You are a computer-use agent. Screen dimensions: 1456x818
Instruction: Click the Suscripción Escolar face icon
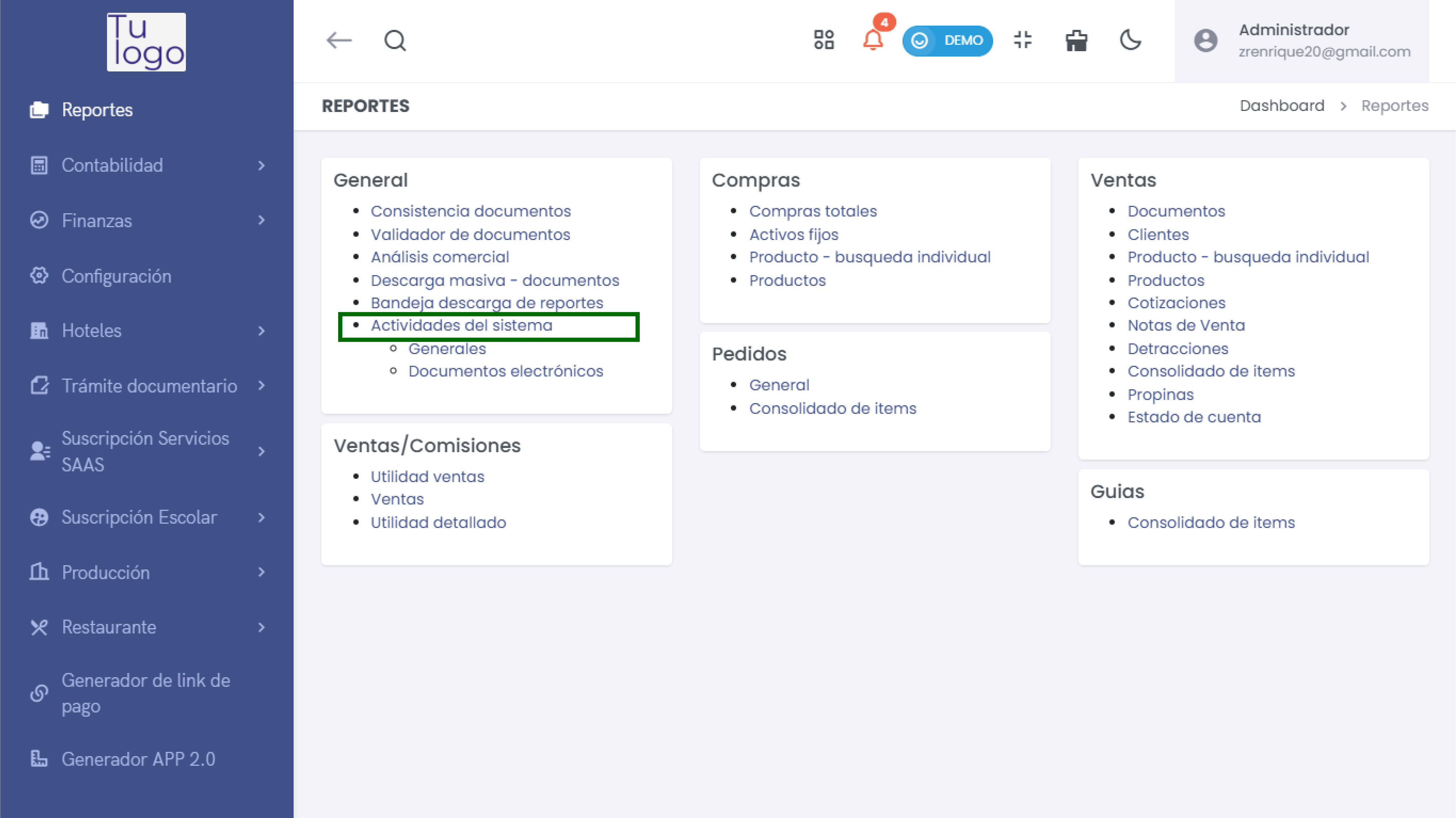(x=39, y=517)
